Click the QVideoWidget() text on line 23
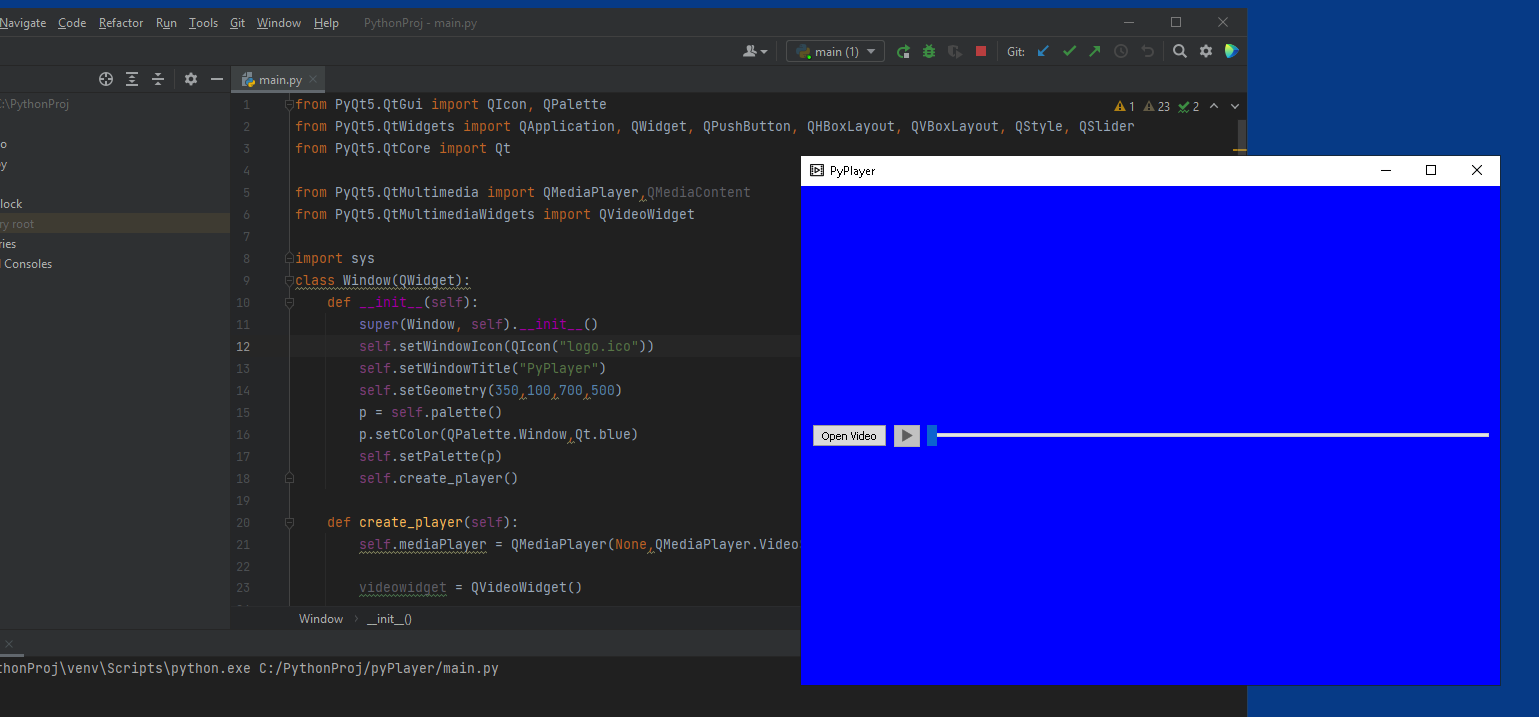Screen dimensions: 1539x717 pyautogui.click(x=527, y=588)
